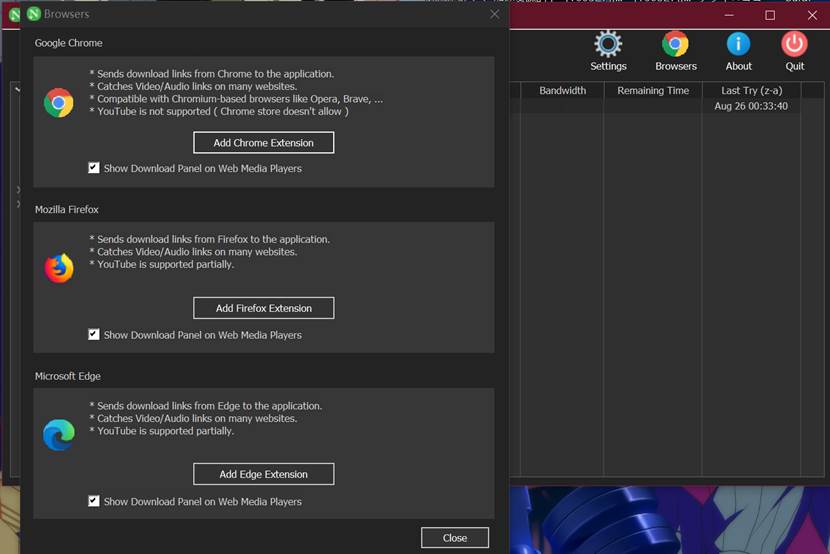Toggle Edge Show Download Panel checkbox

pyautogui.click(x=94, y=501)
